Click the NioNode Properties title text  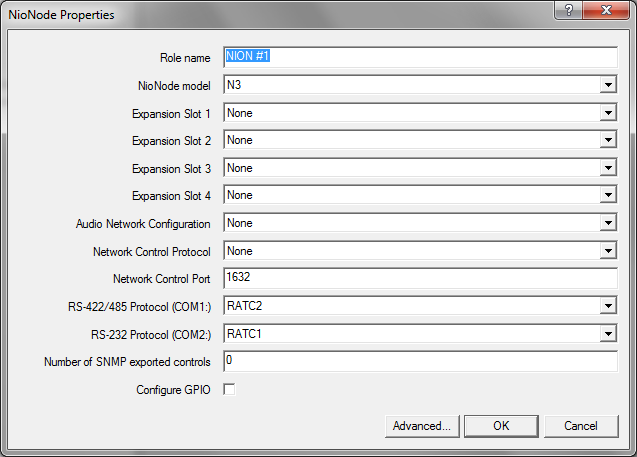click(x=61, y=15)
